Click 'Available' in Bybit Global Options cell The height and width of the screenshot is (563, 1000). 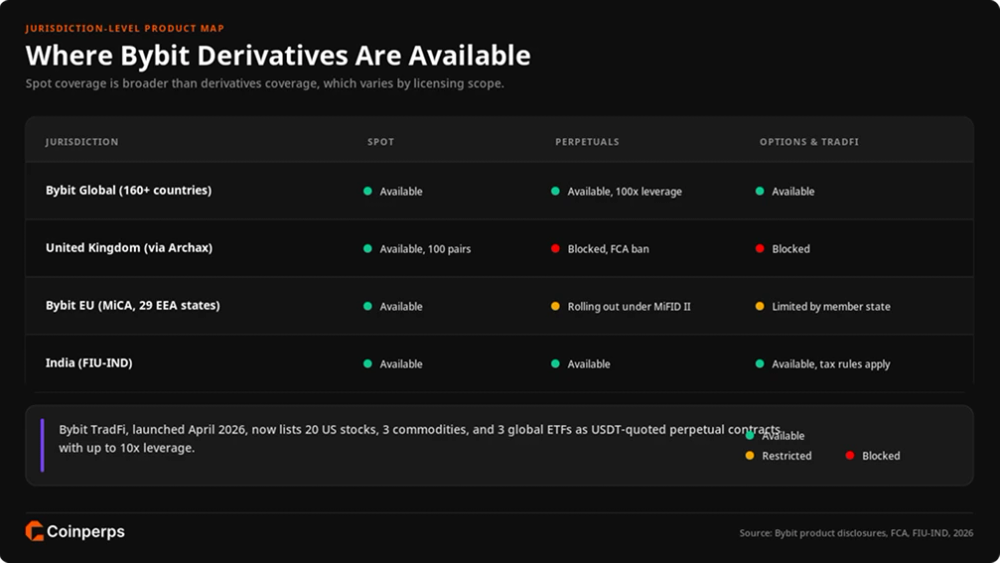coord(793,191)
